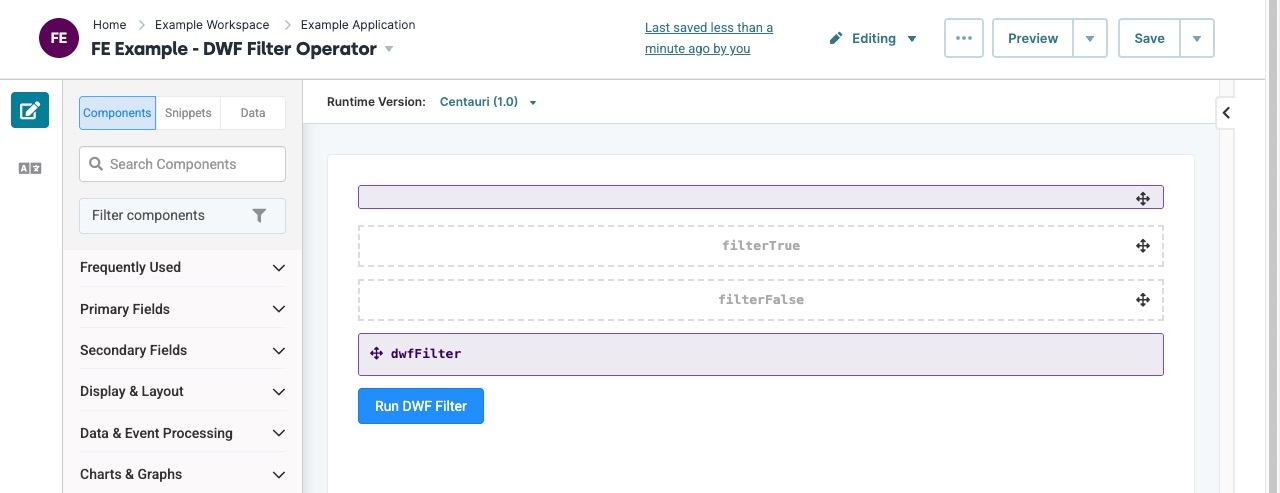The width and height of the screenshot is (1280, 493).
Task: Click the Search Components input field
Action: click(x=182, y=164)
